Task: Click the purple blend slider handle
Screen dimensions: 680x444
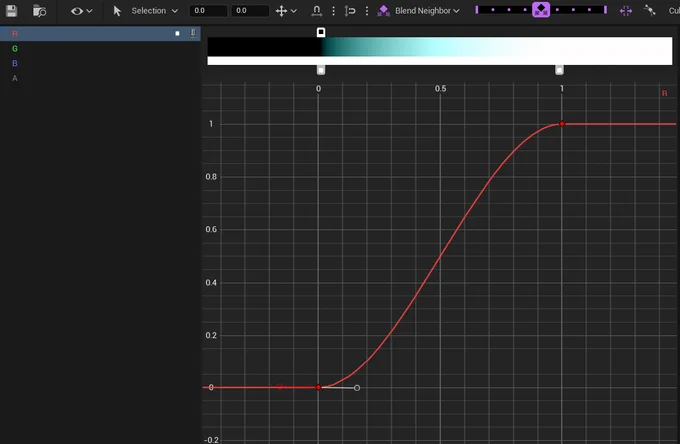Action: click(x=541, y=10)
